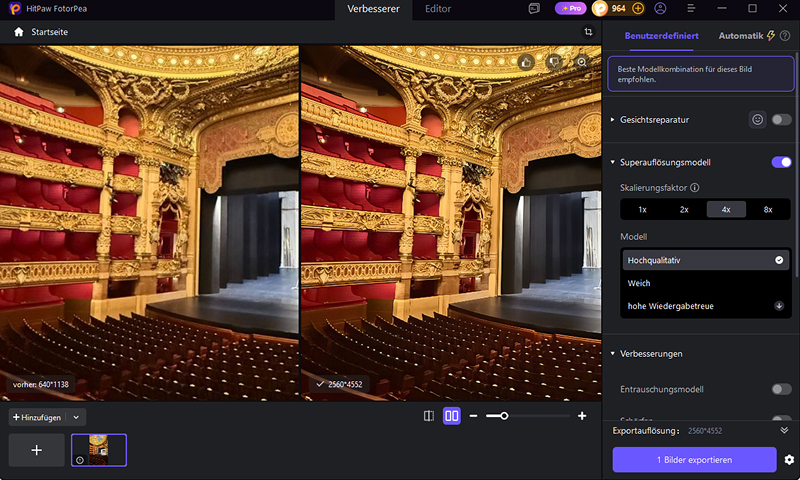The image size is (800, 480).
Task: Click the thumbs-down rating icon
Action: point(554,62)
